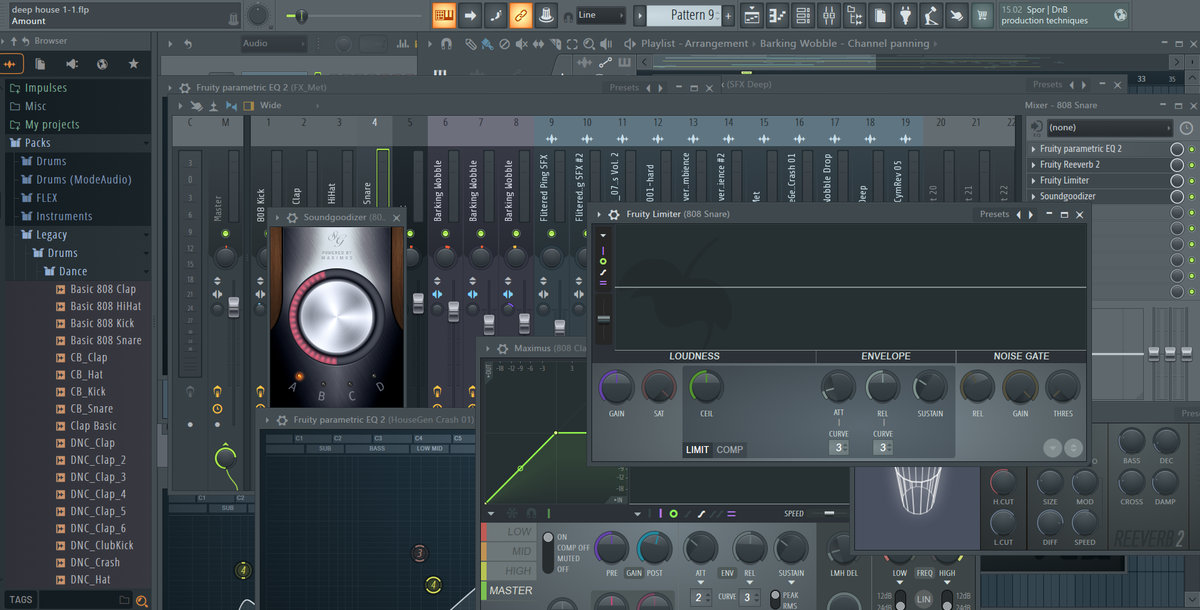
Task: Open the Pattern 9 selector
Action: [682, 15]
